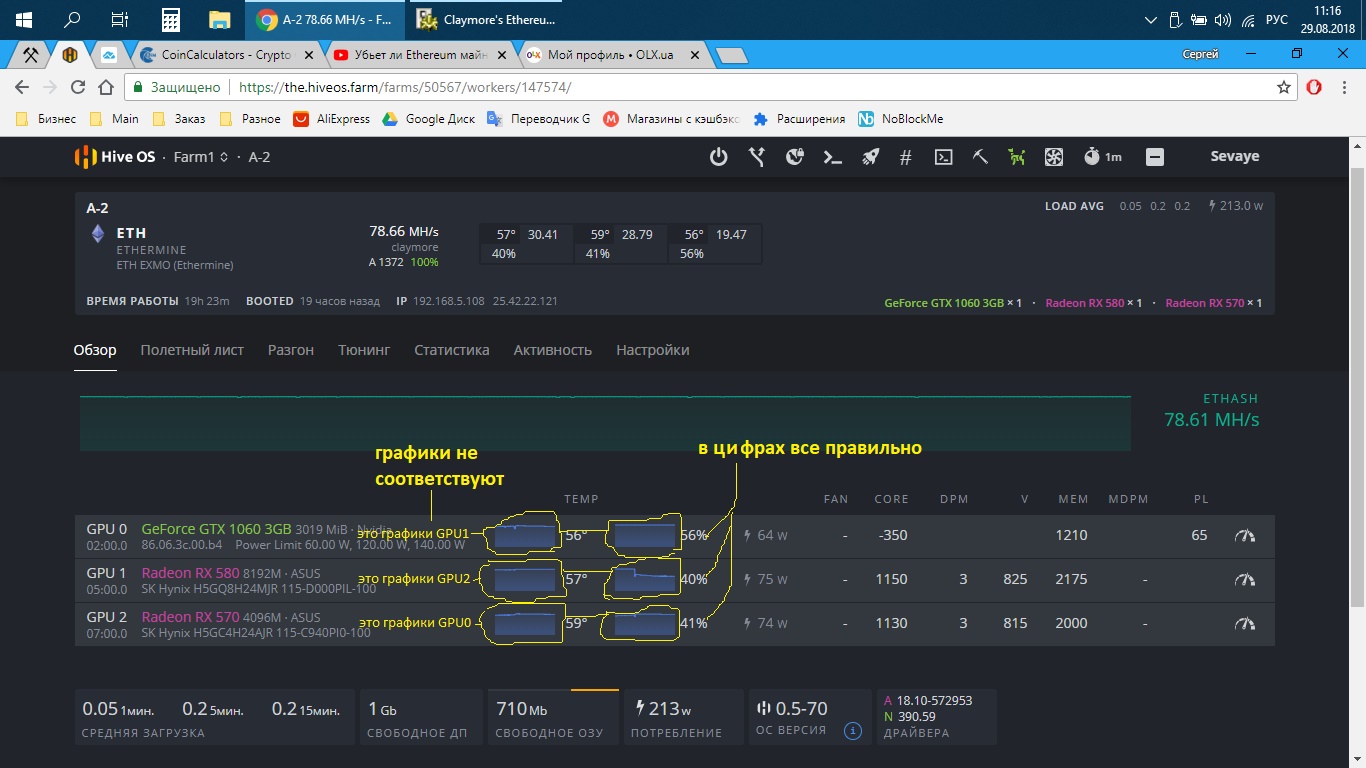
Task: Click the GeForce GTX 1060 3GB name in GPU 0 row
Action: click(217, 529)
